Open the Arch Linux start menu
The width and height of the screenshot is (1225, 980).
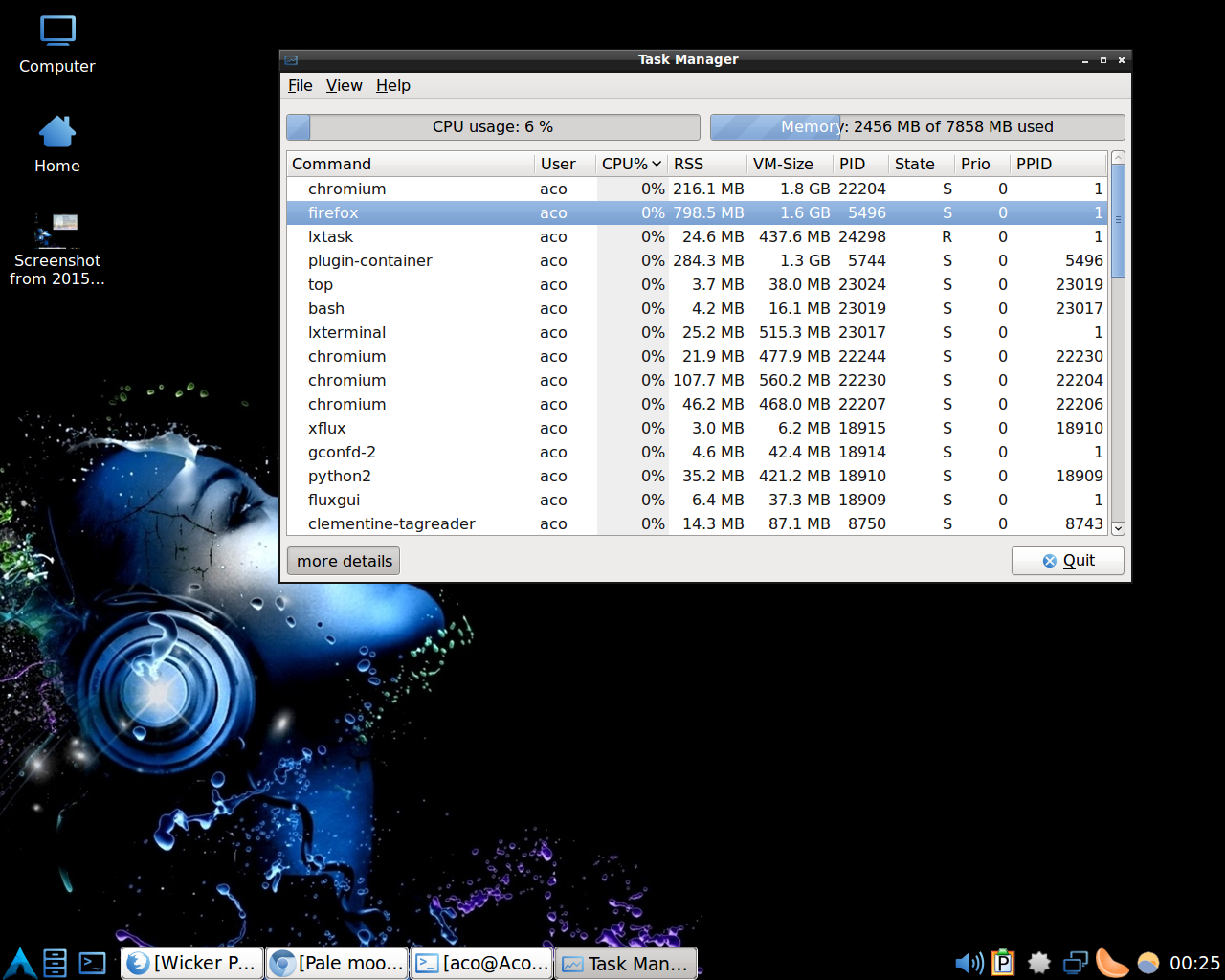click(19, 962)
